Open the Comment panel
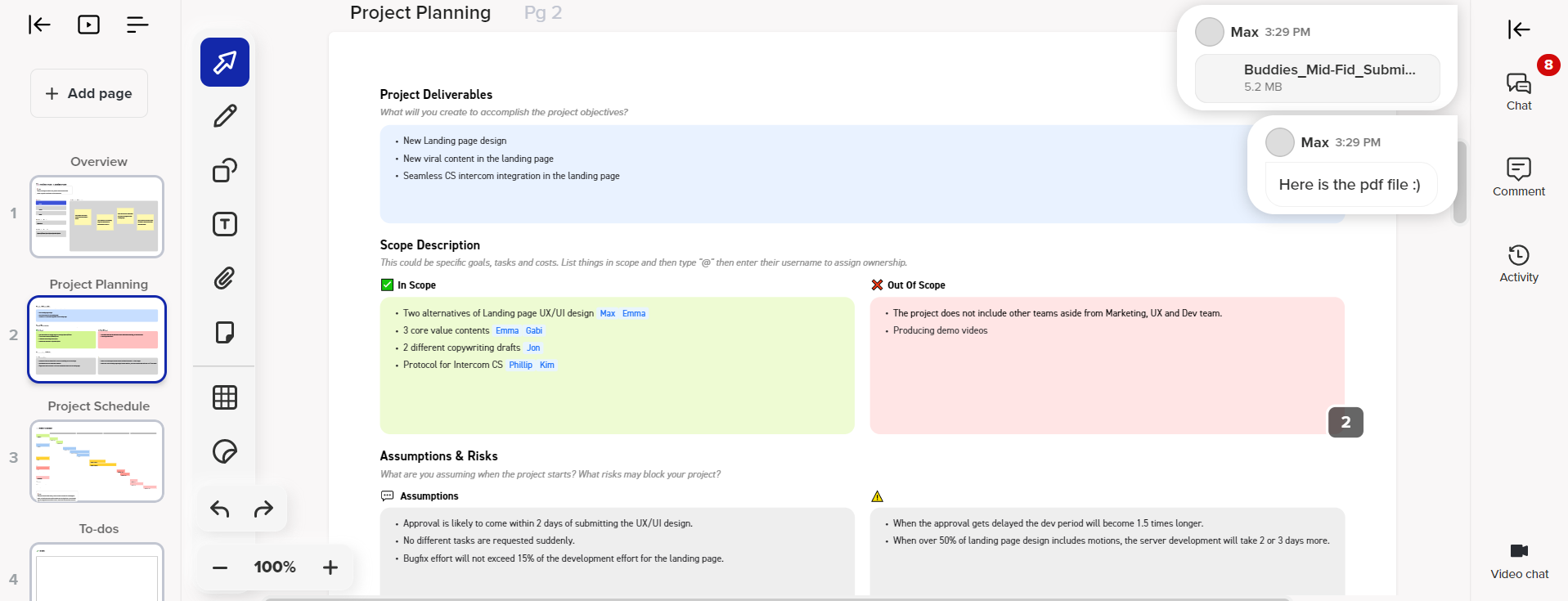 tap(1519, 177)
